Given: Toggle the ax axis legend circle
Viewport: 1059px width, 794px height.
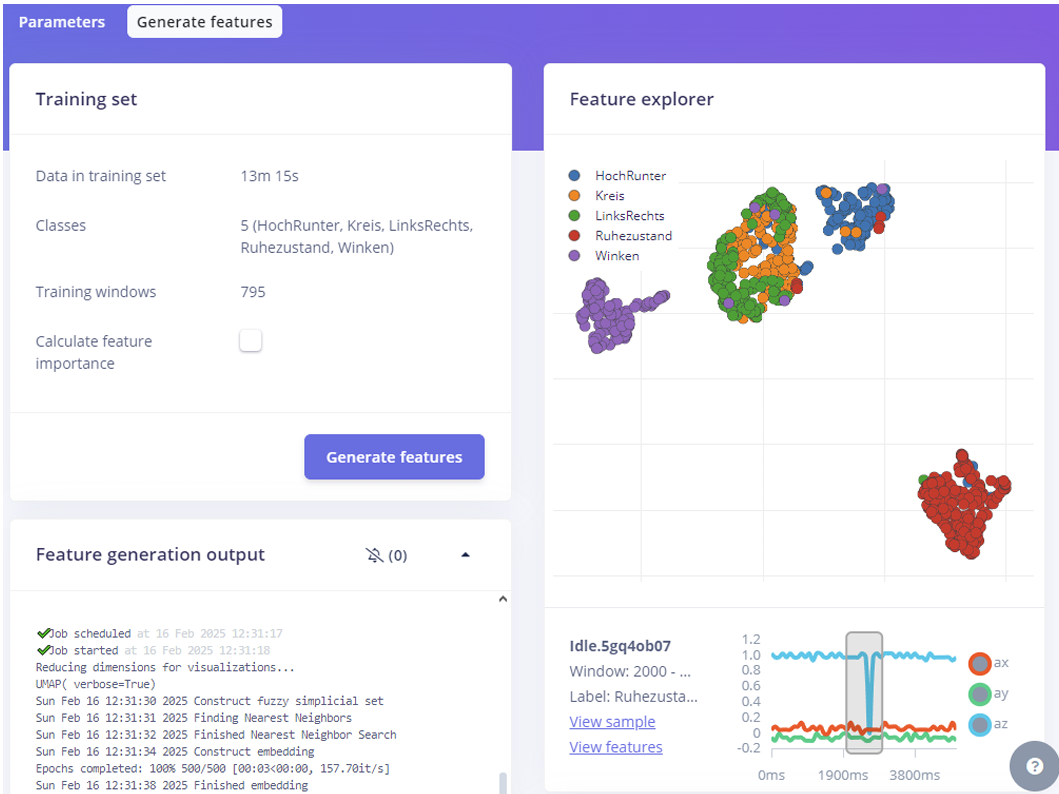Looking at the screenshot, I should coord(979,663).
